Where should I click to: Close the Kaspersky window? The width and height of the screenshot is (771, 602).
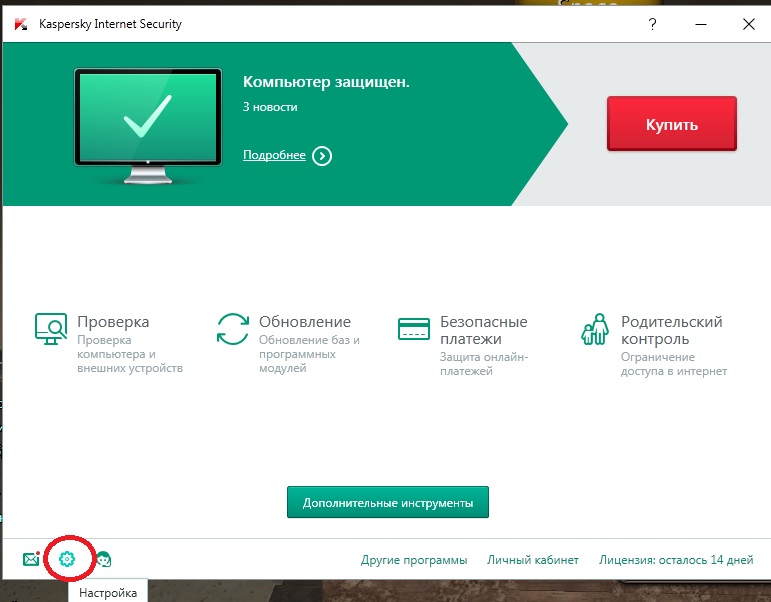[748, 24]
